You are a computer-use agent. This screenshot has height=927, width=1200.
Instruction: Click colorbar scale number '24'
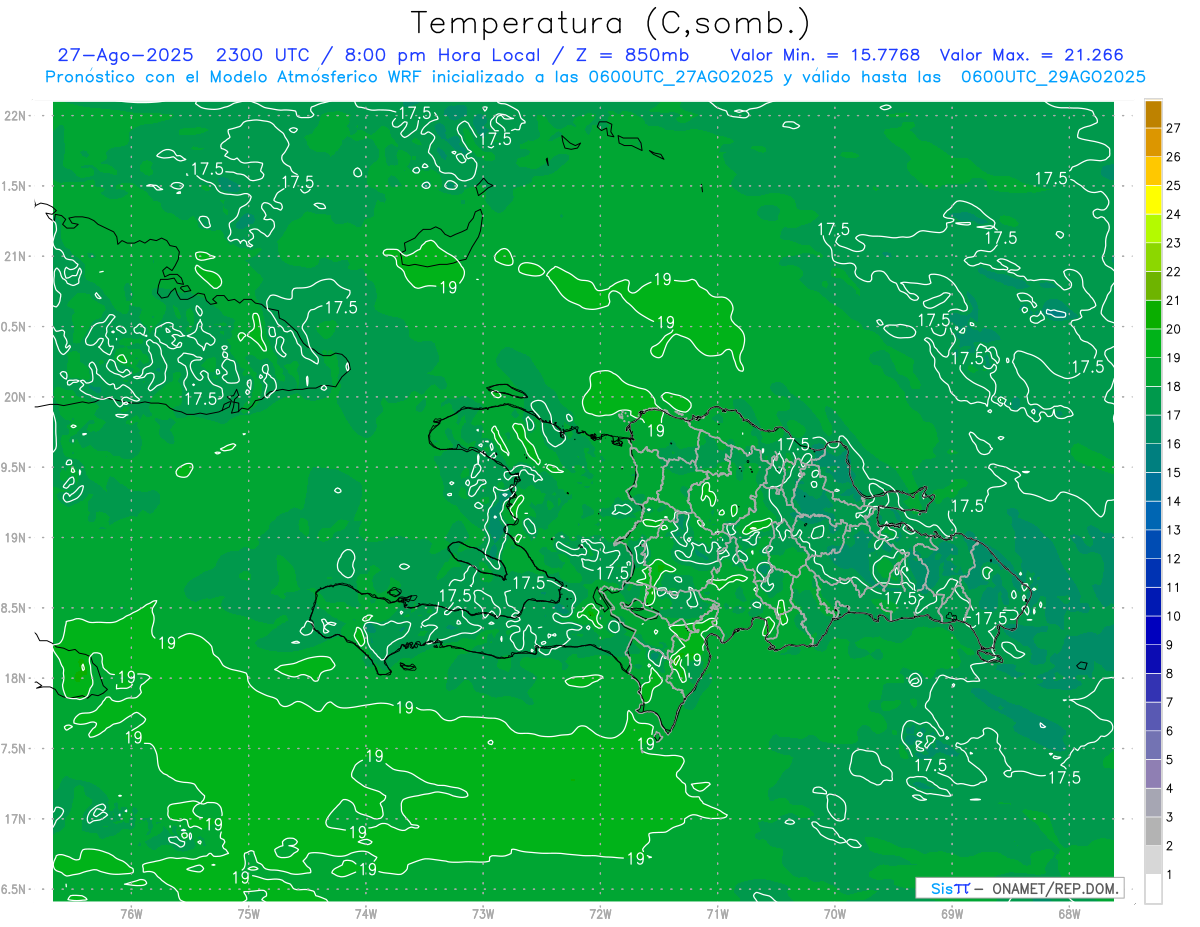tap(1174, 214)
